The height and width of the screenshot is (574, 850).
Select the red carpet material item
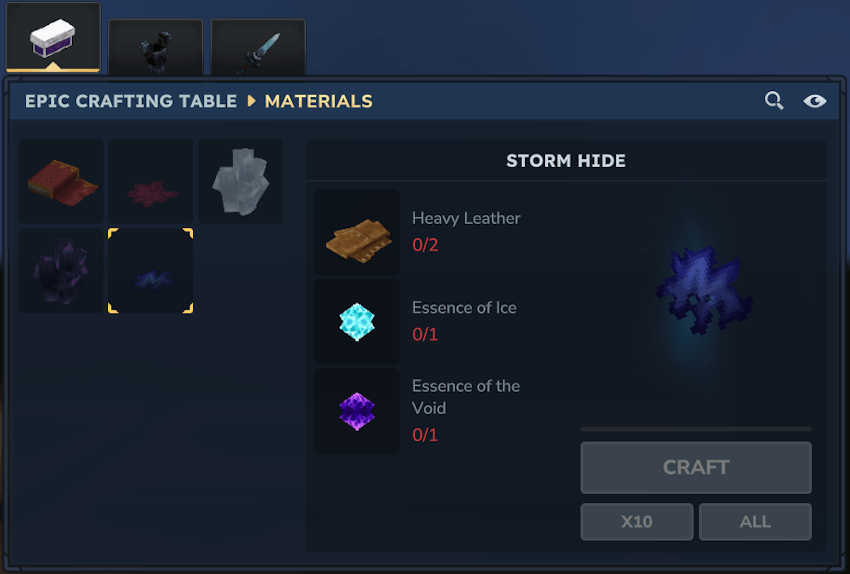(x=61, y=181)
